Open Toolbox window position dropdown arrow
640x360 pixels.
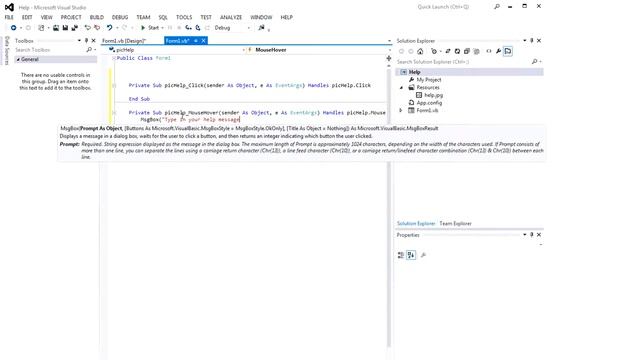tap(79, 41)
